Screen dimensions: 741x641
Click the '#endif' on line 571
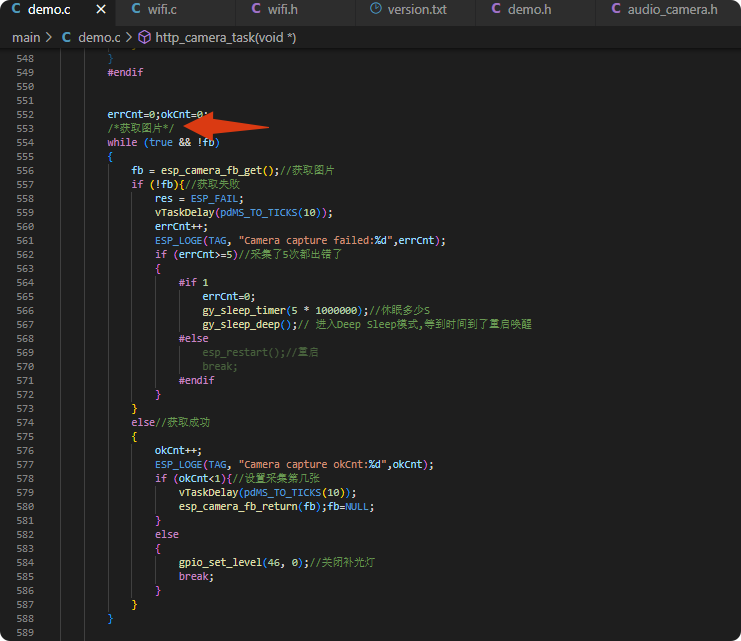point(197,381)
